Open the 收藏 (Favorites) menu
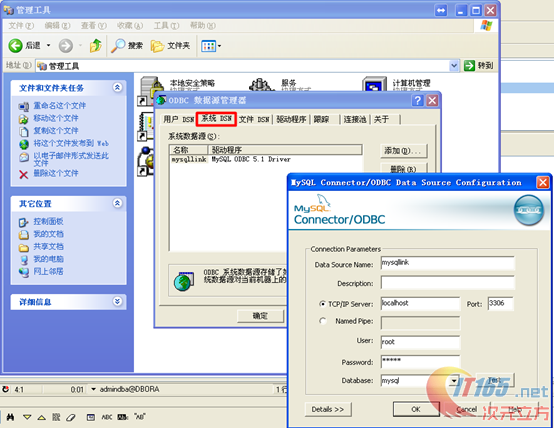 click(130, 25)
